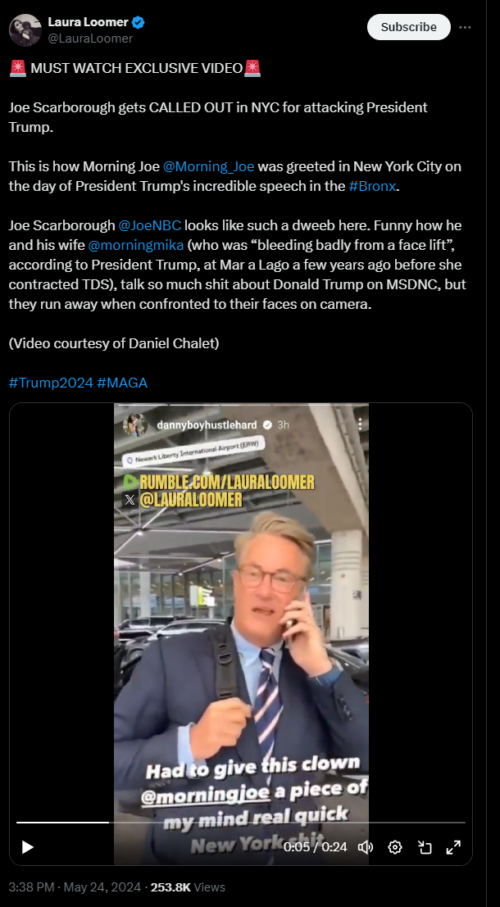Open the @morningmika mention
Viewport: 500px width, 907px height.
coord(136,245)
